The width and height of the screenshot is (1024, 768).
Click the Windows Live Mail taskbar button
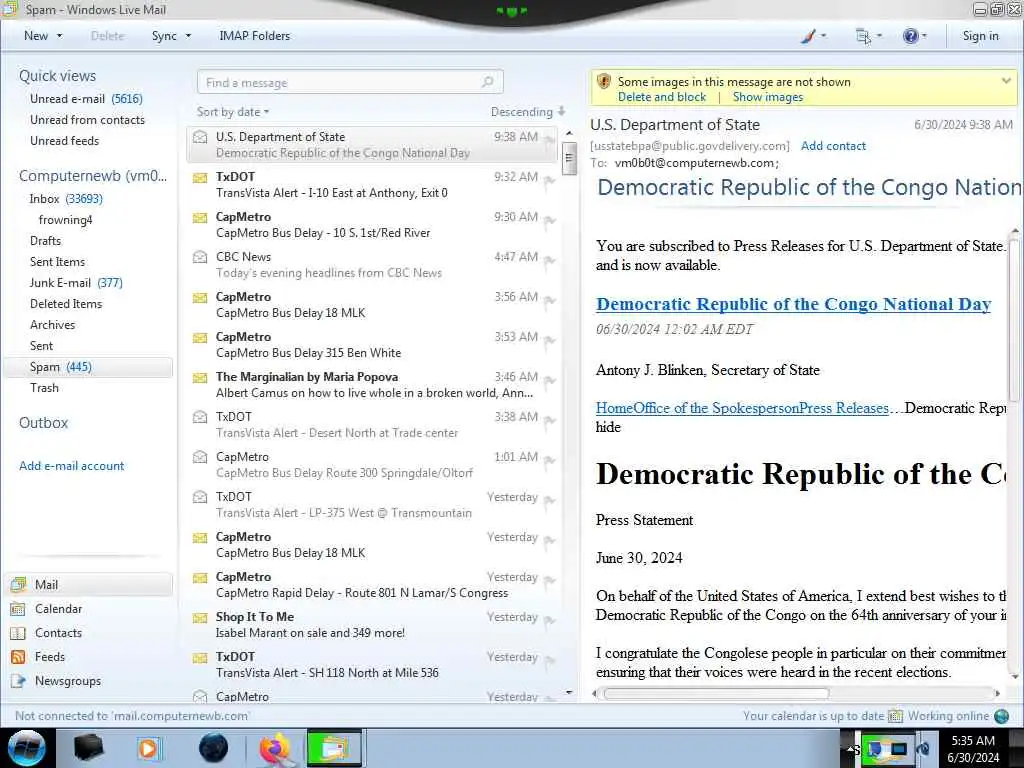(x=334, y=748)
